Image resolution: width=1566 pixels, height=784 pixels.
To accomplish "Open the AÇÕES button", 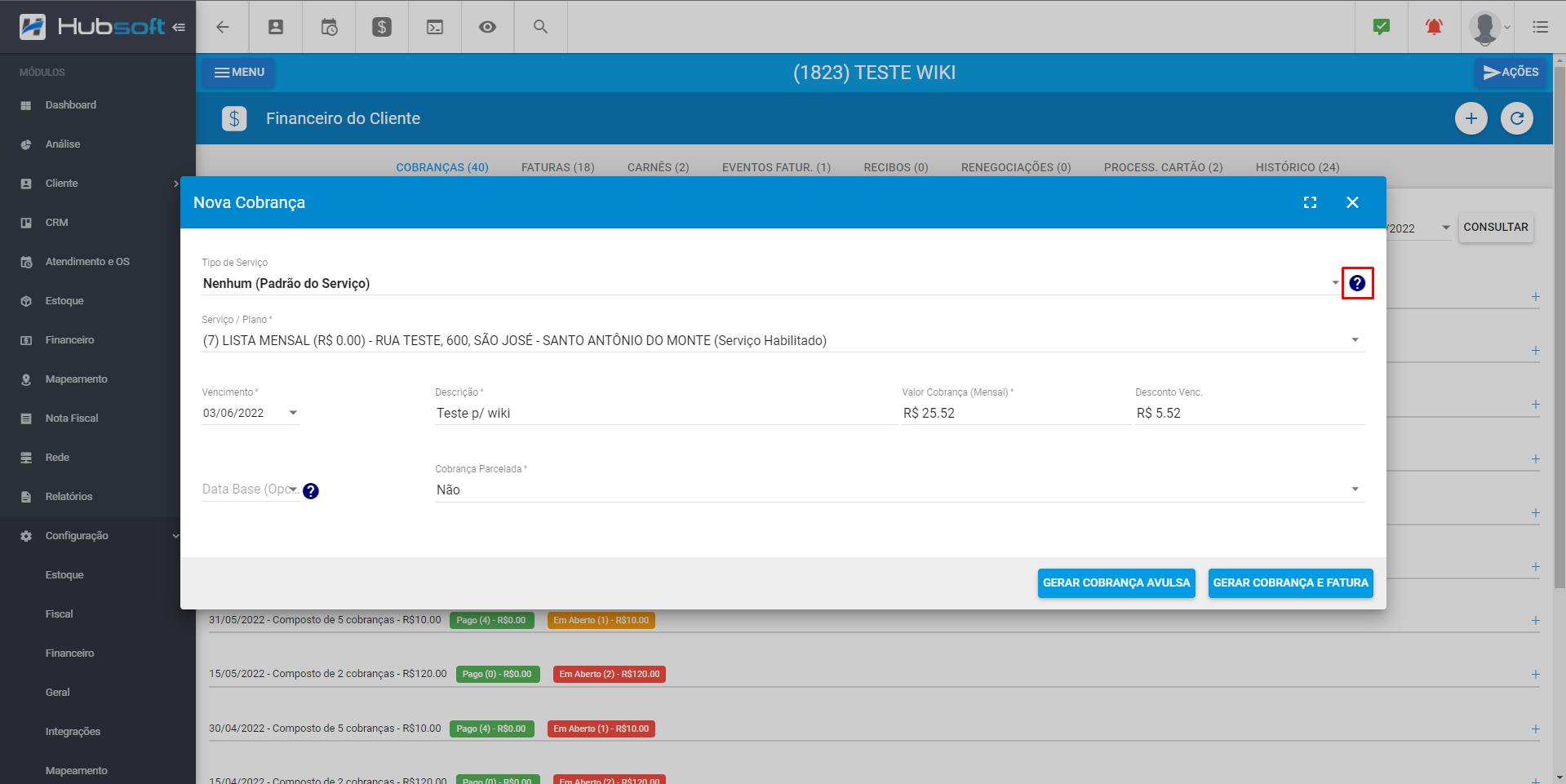I will [1511, 73].
